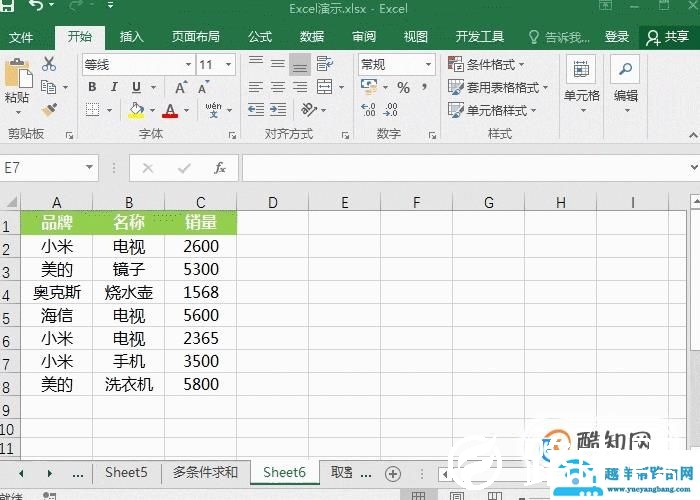The width and height of the screenshot is (700, 500).
Task: Click the fx Insert Function button
Action: click(219, 168)
